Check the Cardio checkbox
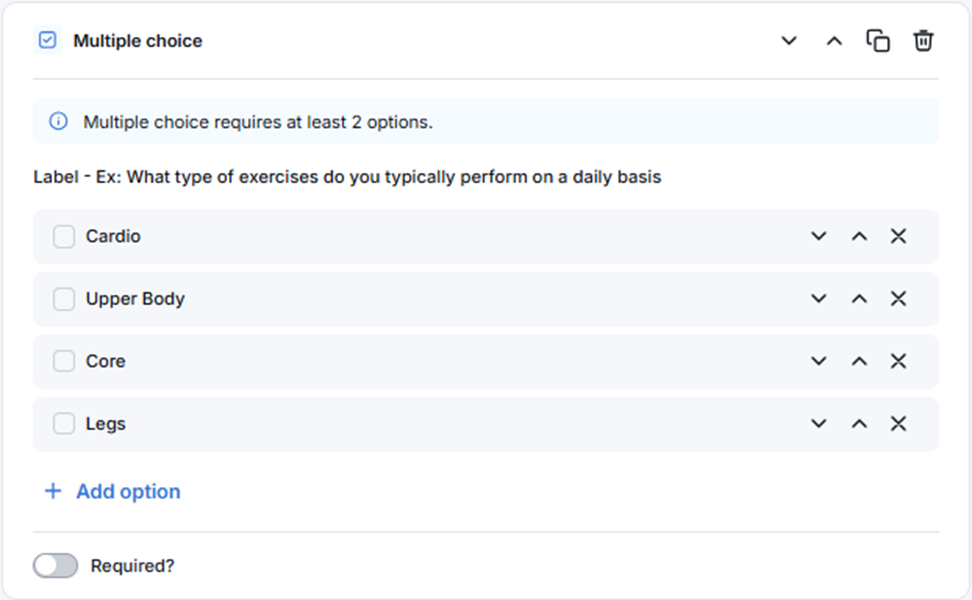The image size is (972, 600). point(64,236)
